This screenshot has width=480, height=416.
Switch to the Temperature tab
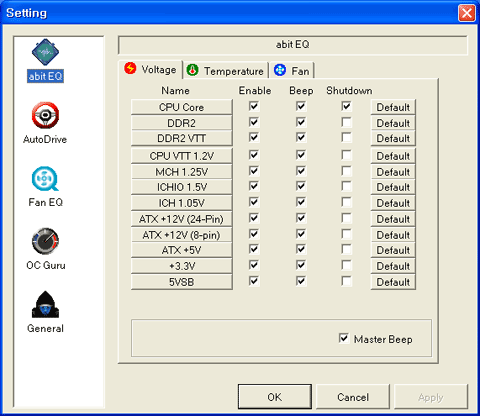pyautogui.click(x=226, y=70)
